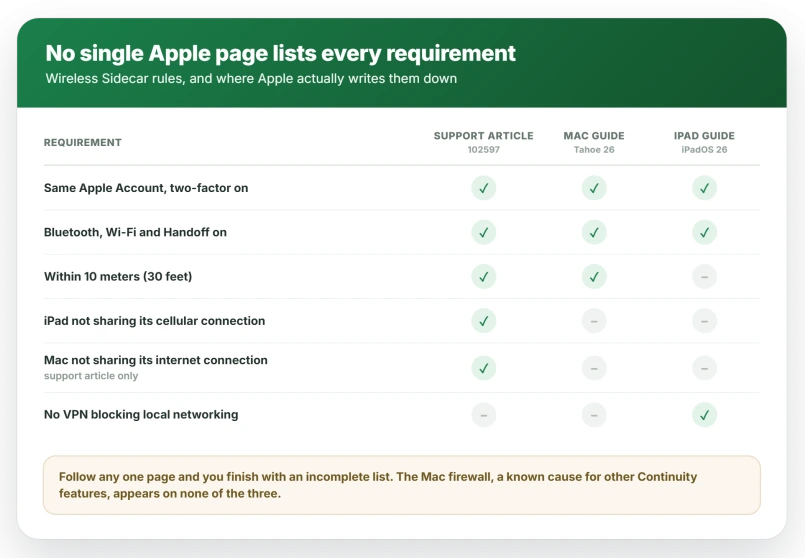Click the SUPPORT ARTICLE column header
Viewport: 805px width, 558px height.
484,136
